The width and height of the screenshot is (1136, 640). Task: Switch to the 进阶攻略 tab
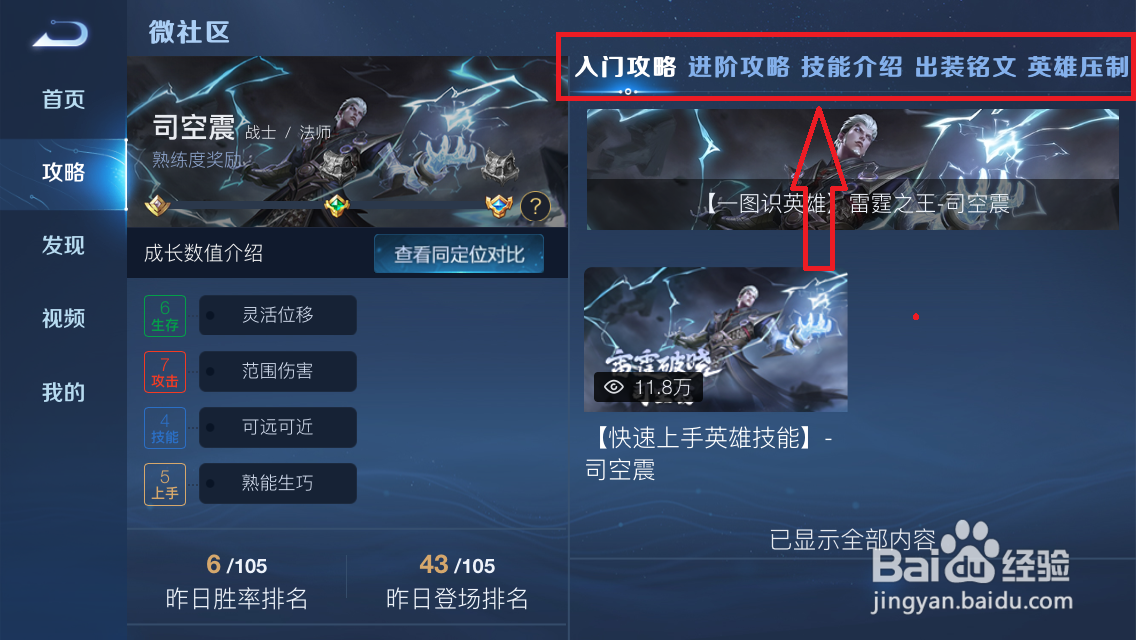click(739, 67)
